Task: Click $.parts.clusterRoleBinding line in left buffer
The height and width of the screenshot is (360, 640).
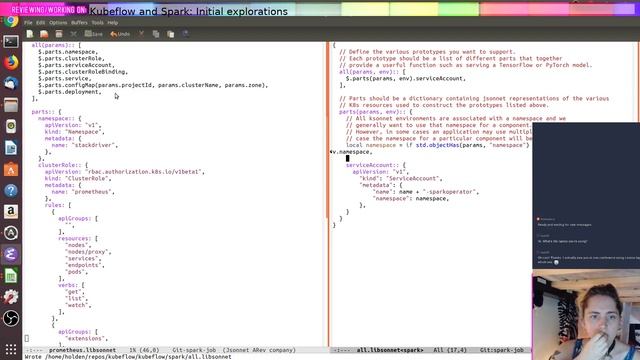Action: (x=83, y=72)
